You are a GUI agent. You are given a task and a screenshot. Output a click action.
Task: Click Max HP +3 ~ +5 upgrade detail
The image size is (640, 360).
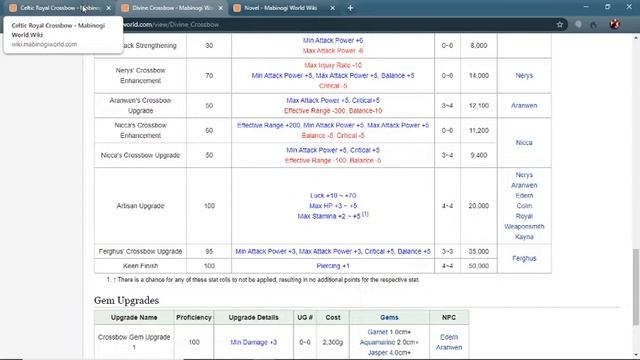click(x=333, y=206)
